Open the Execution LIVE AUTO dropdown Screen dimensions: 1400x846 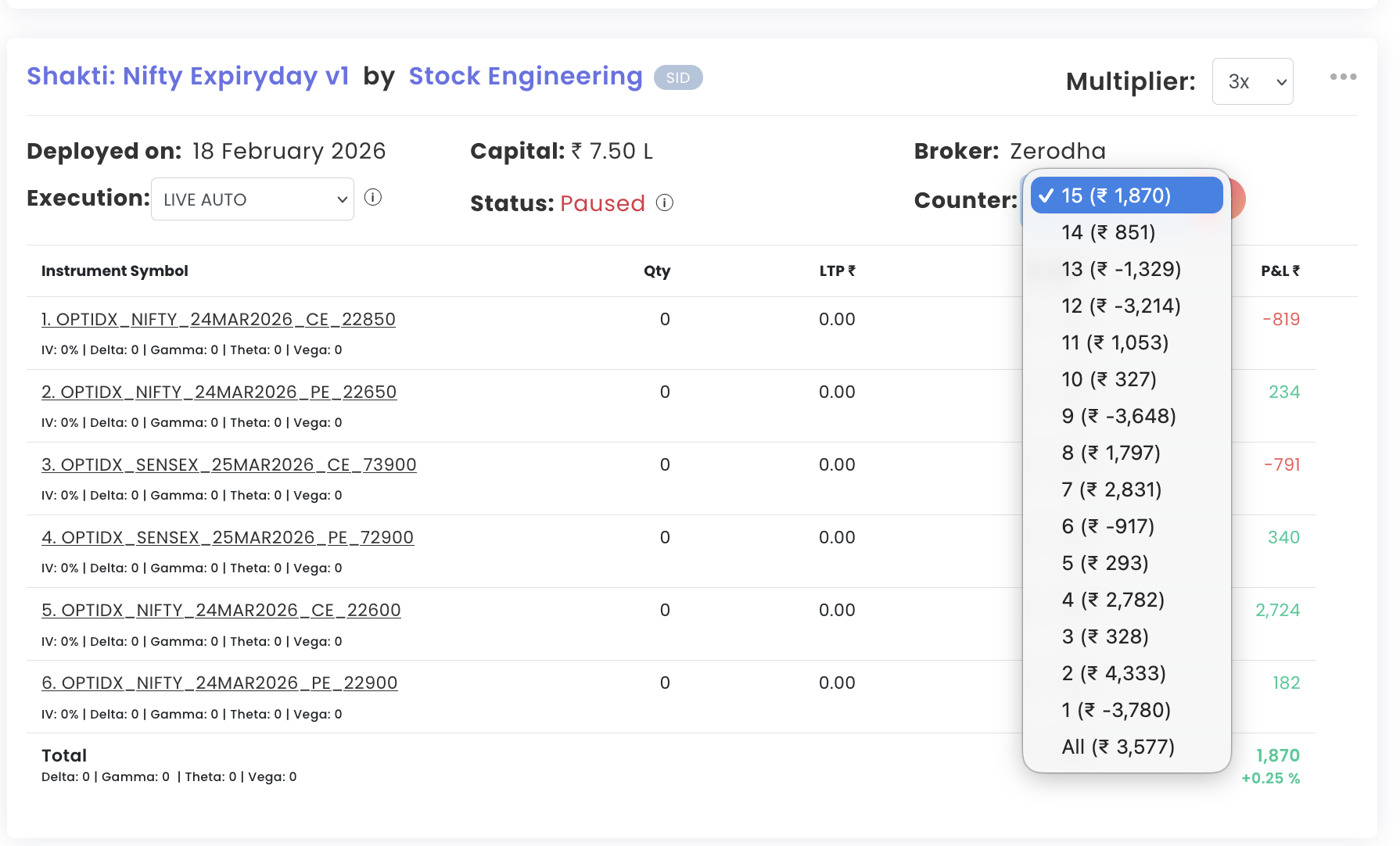click(x=252, y=199)
